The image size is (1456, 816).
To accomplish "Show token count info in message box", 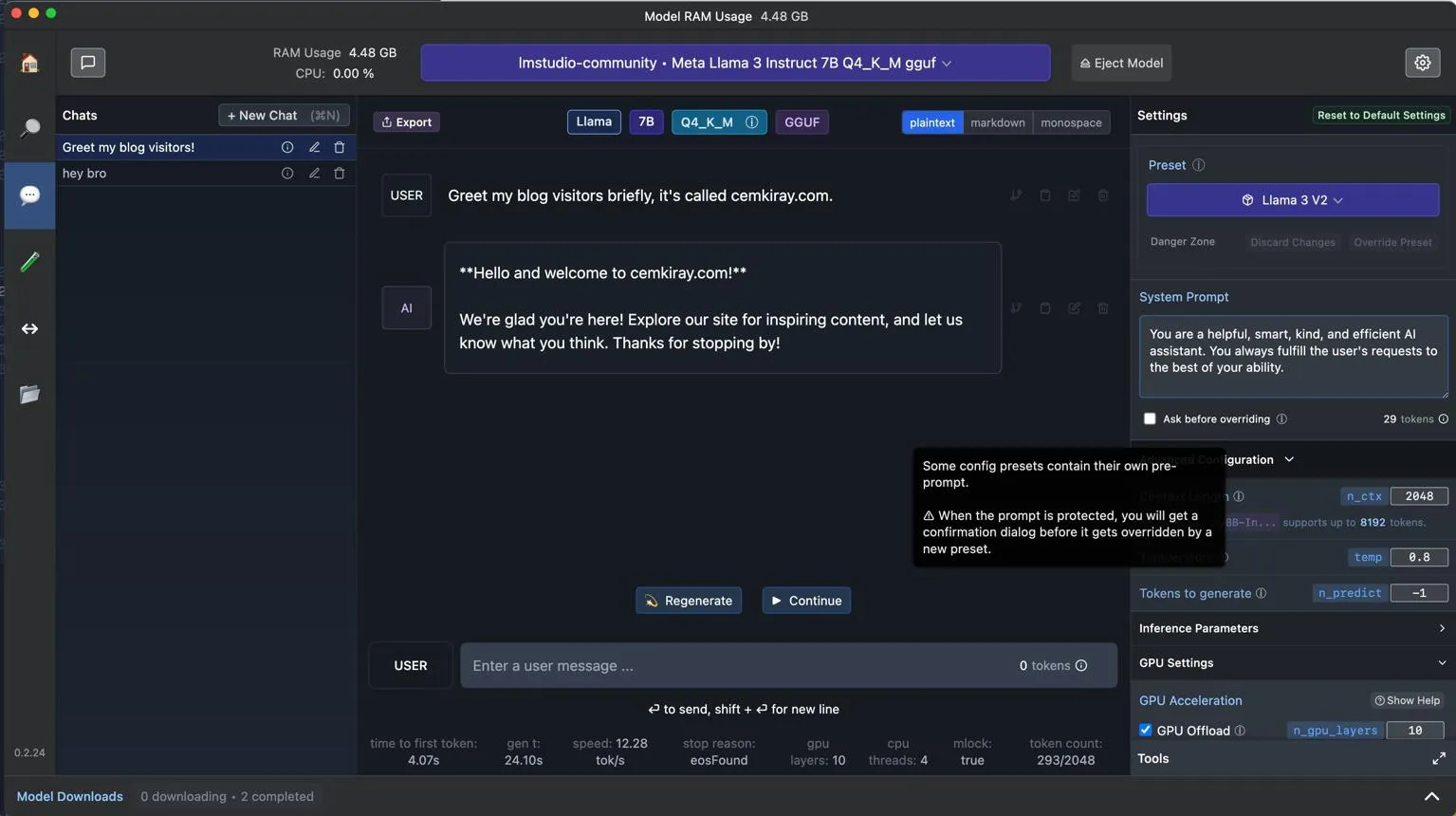I will coord(1080,666).
